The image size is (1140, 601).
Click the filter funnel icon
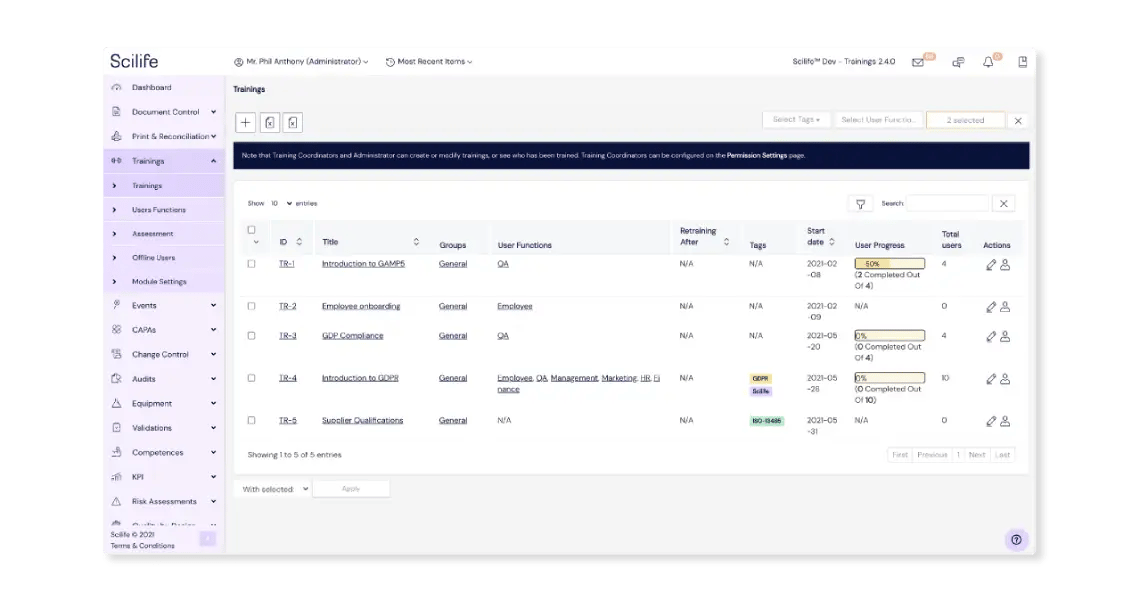pos(860,204)
